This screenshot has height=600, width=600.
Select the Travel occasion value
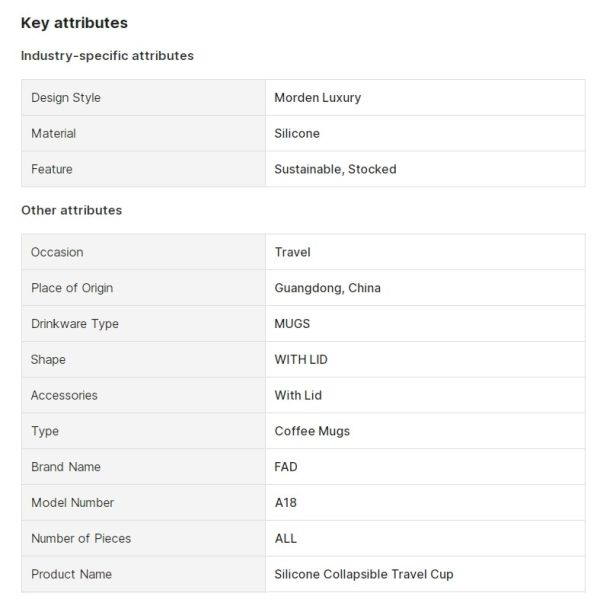click(x=292, y=252)
